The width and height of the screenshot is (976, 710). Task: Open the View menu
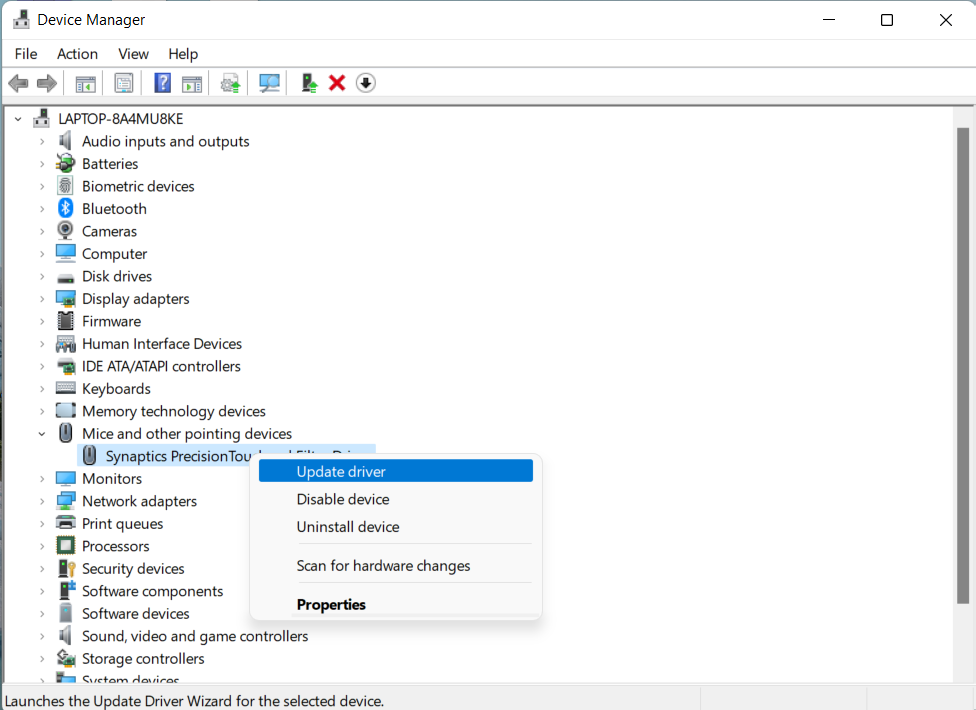tap(133, 54)
